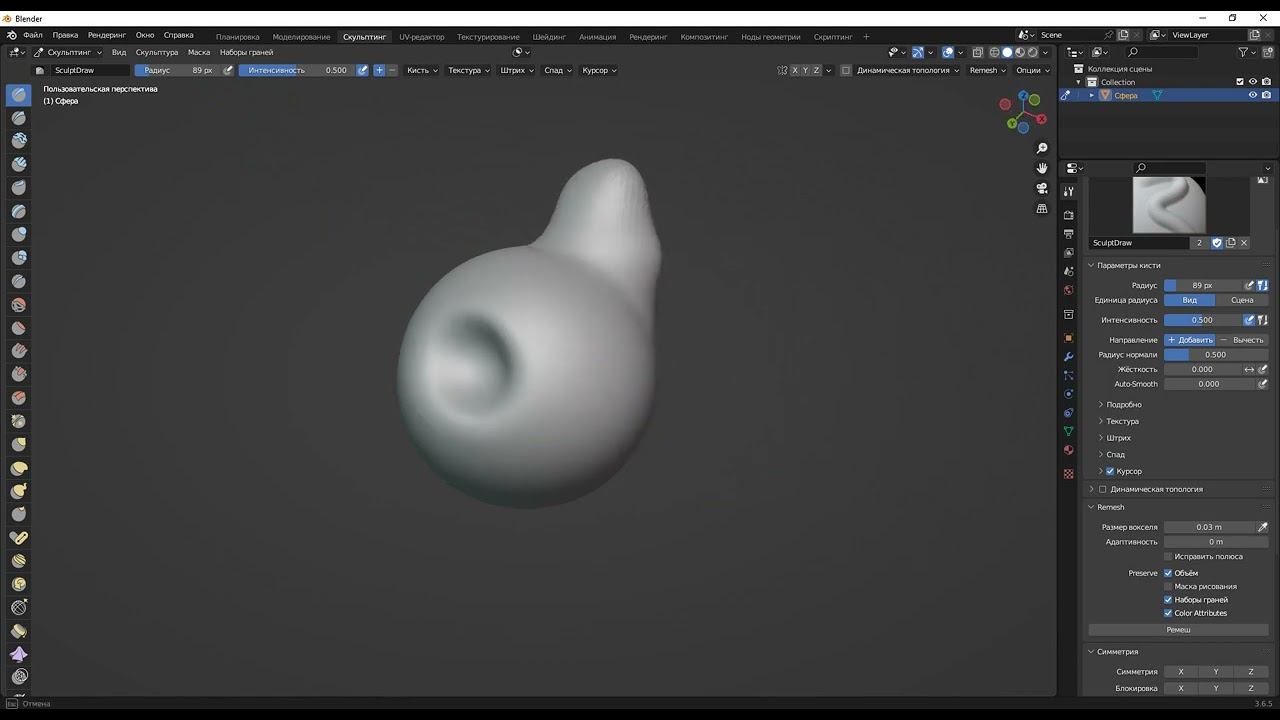This screenshot has width=1280, height=720.
Task: Select the Draw Sharp brush tool
Action: [x=19, y=118]
